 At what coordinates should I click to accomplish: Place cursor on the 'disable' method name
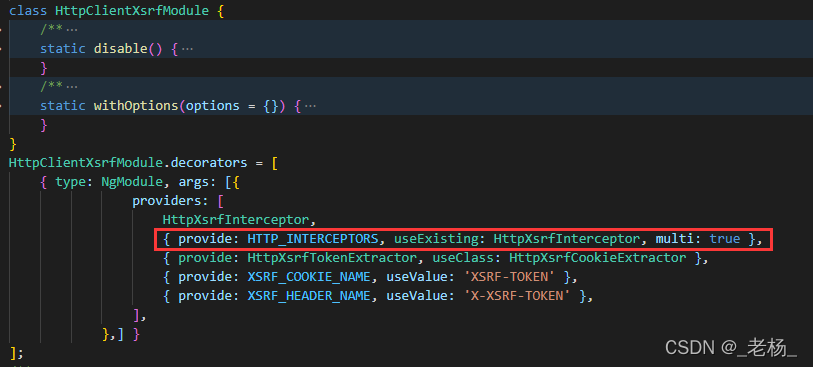[121, 49]
